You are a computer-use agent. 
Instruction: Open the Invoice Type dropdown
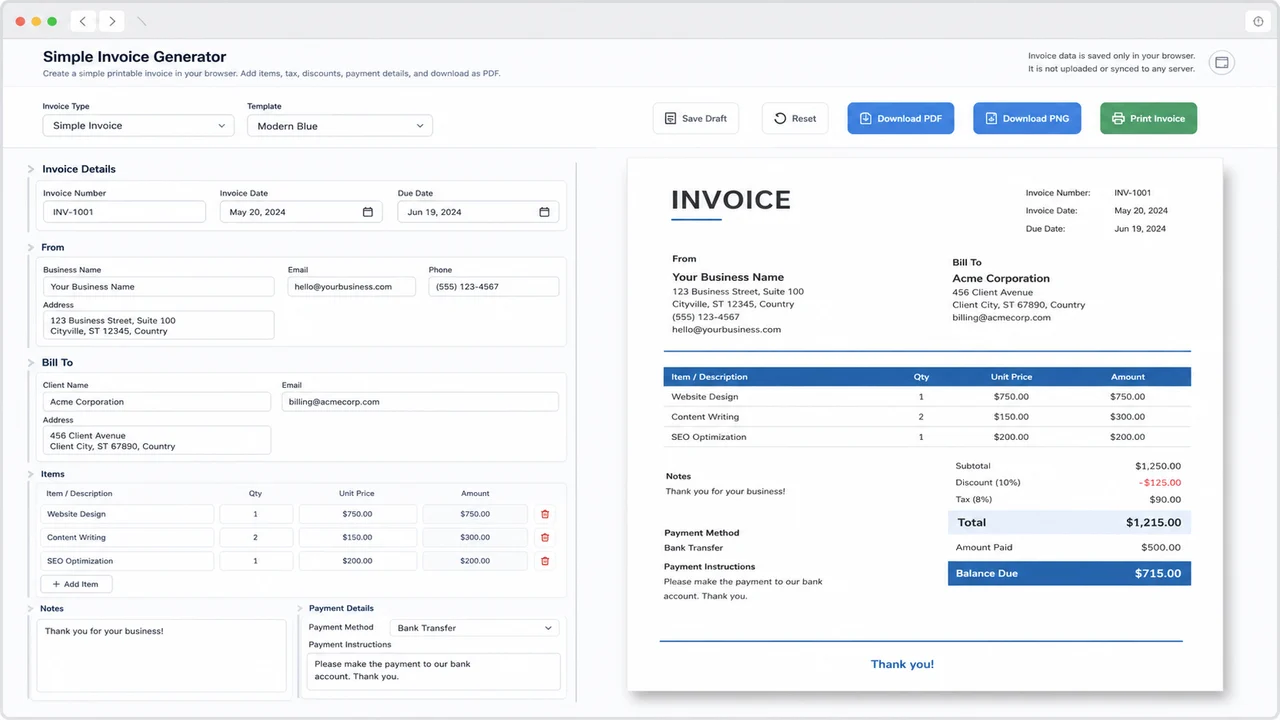point(138,126)
